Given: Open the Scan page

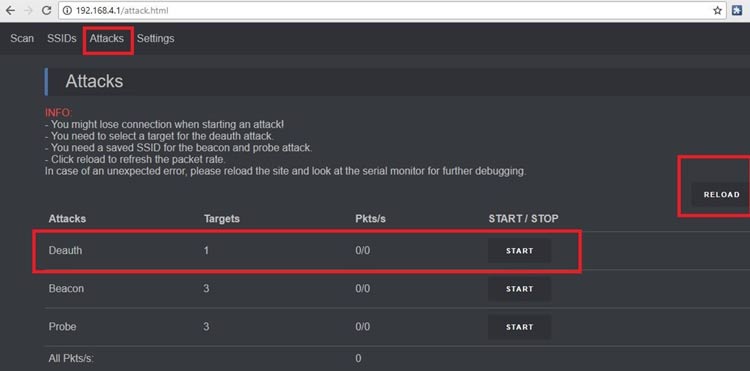Looking at the screenshot, I should [x=22, y=38].
